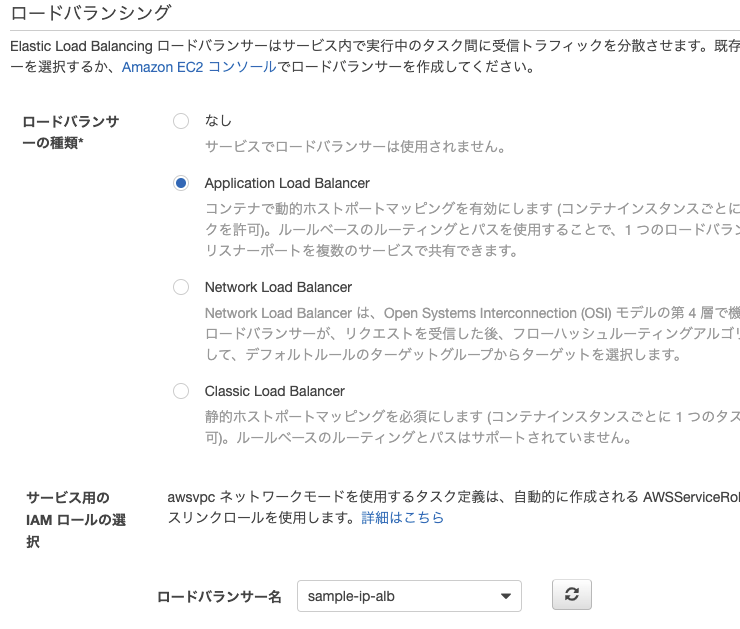Click the サービスでロードバランサーは使用されません description
This screenshot has height=629, width=740.
(x=354, y=147)
